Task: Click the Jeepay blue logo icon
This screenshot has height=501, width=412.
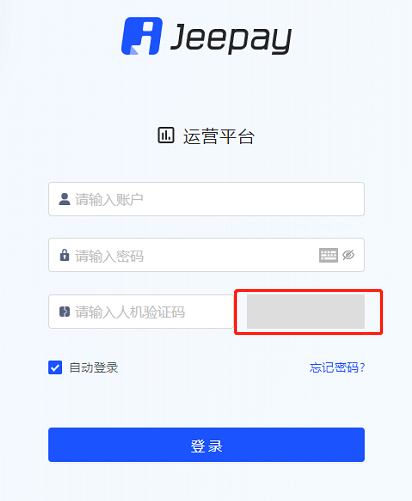Action: [x=142, y=36]
